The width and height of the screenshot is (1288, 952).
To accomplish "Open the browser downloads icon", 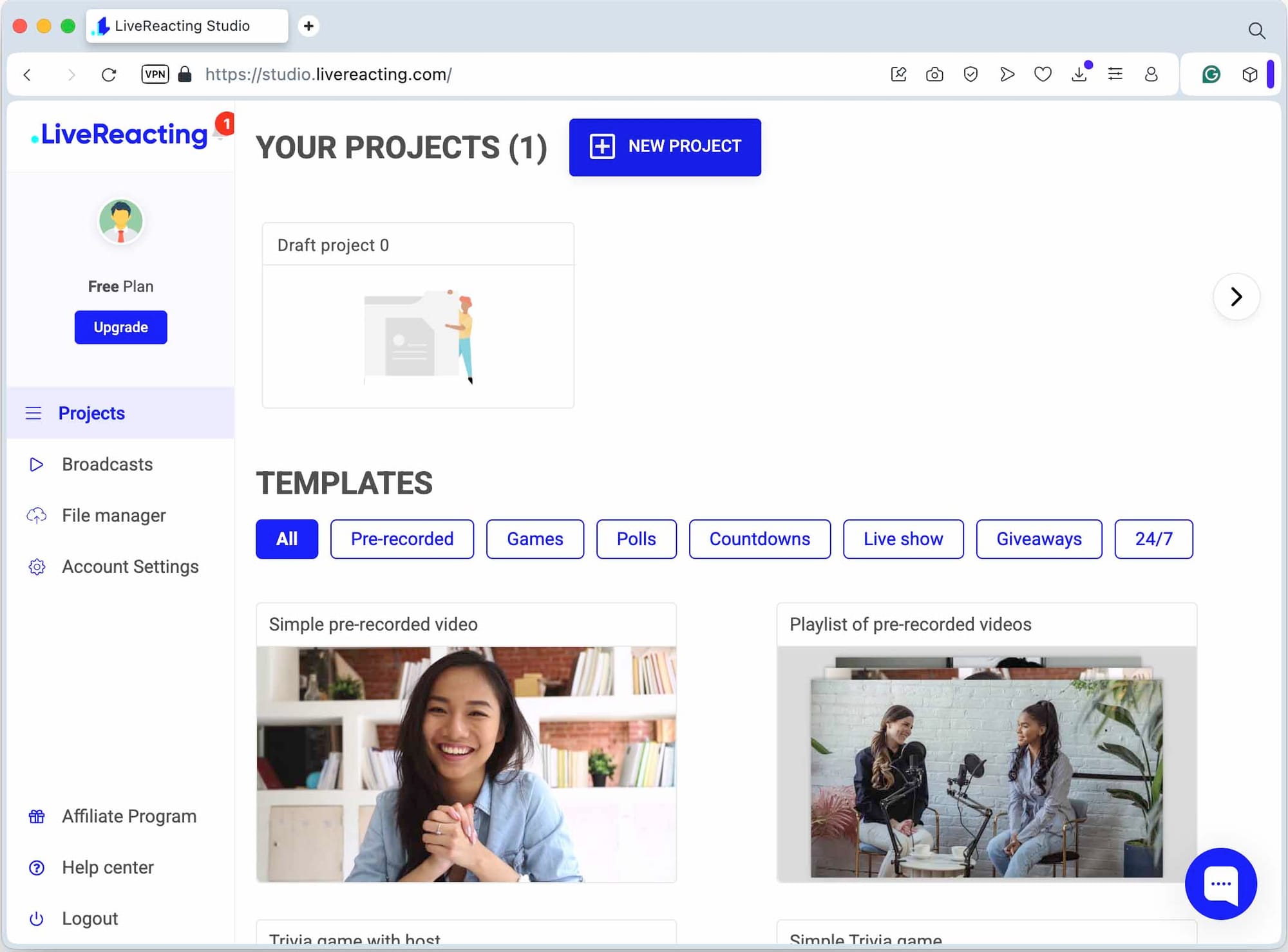I will tap(1079, 75).
